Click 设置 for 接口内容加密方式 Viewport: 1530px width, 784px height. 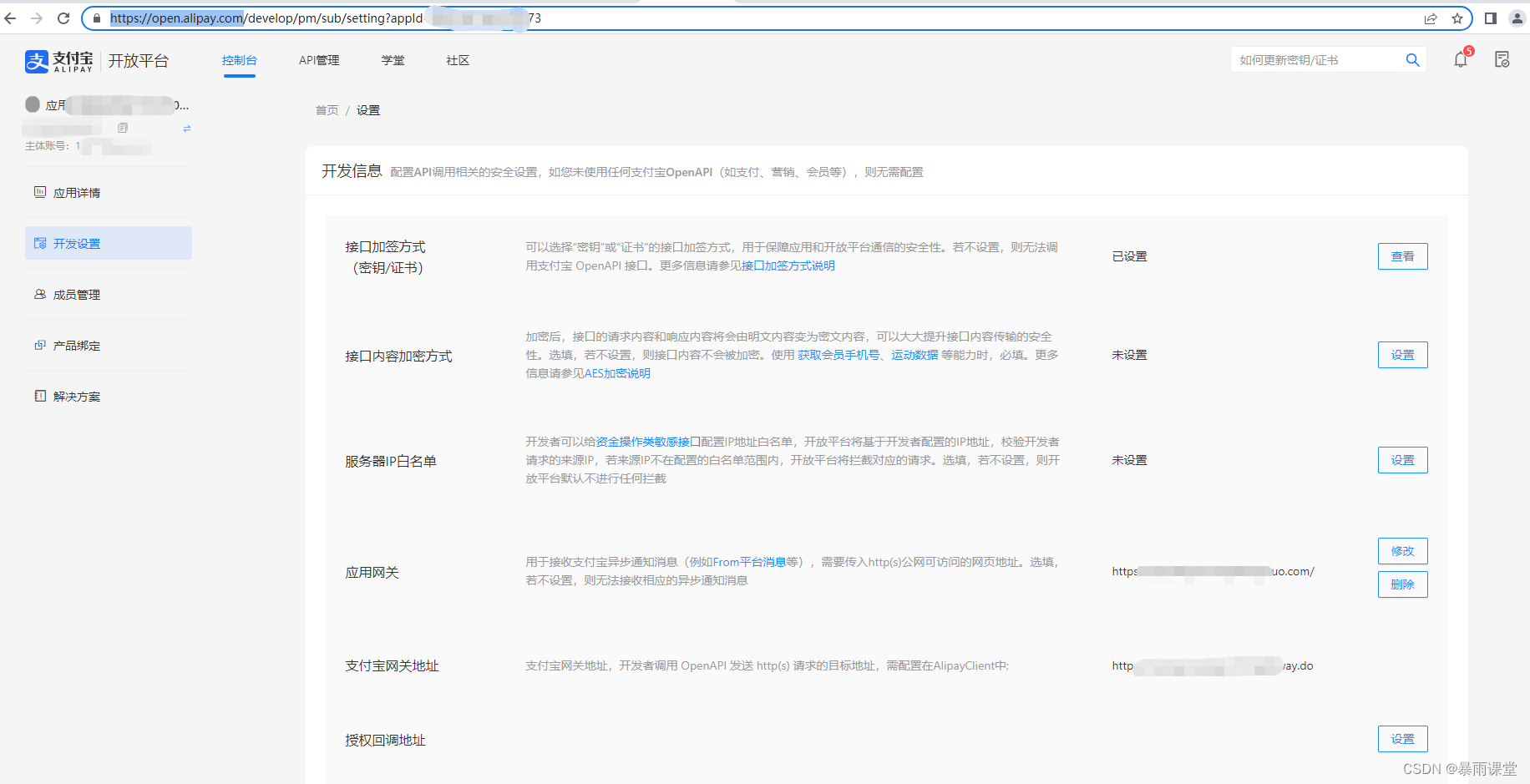click(1403, 355)
